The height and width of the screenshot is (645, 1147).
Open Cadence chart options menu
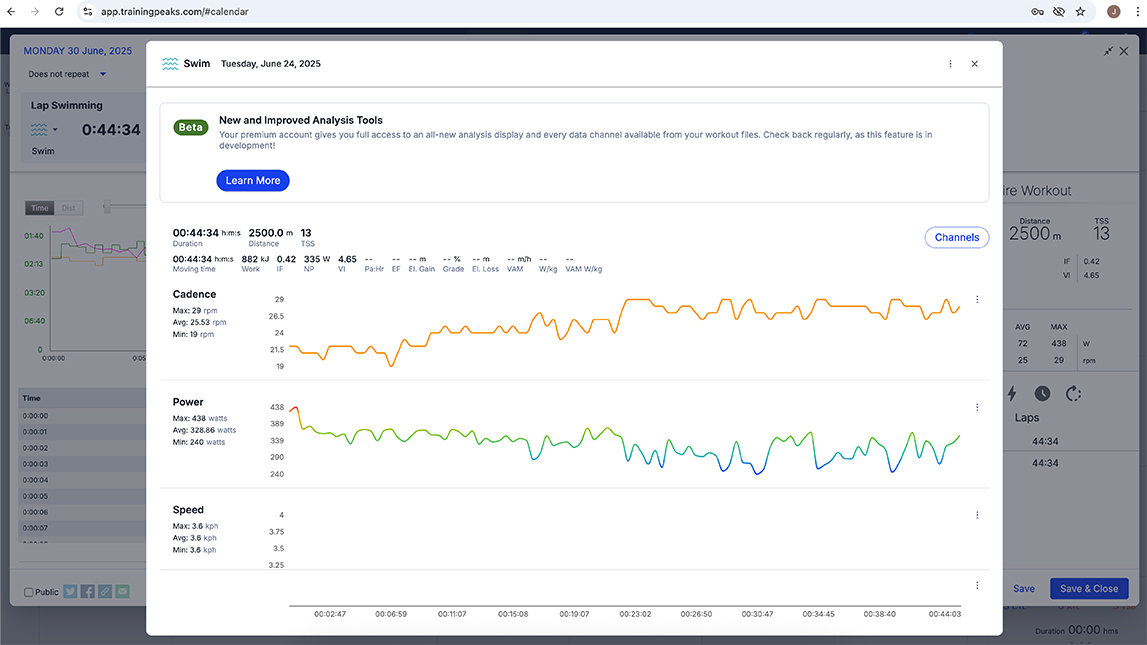pyautogui.click(x=977, y=299)
